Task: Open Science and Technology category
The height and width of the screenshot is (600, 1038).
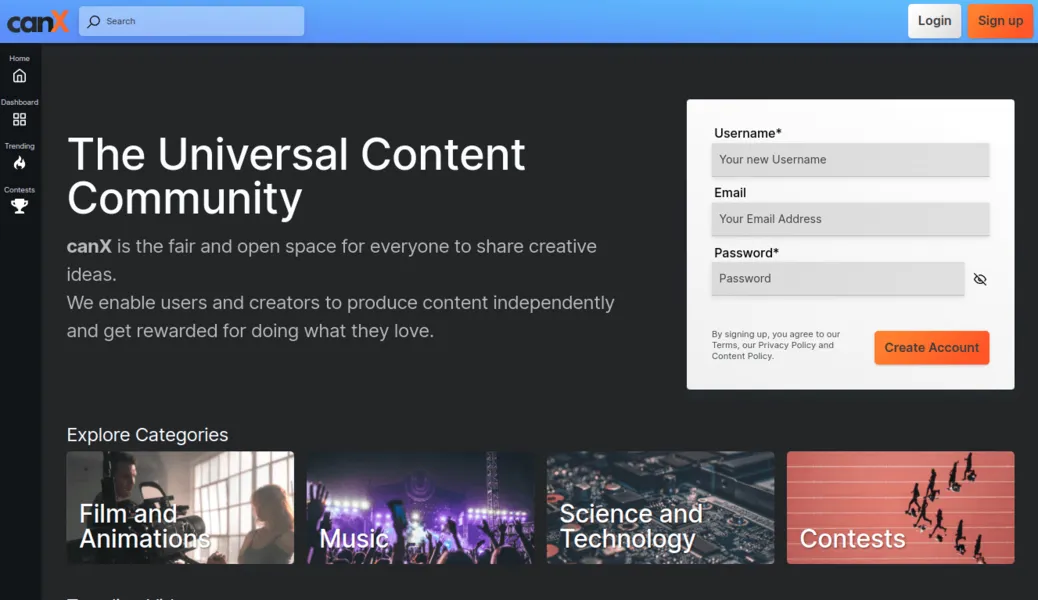Action: 660,507
